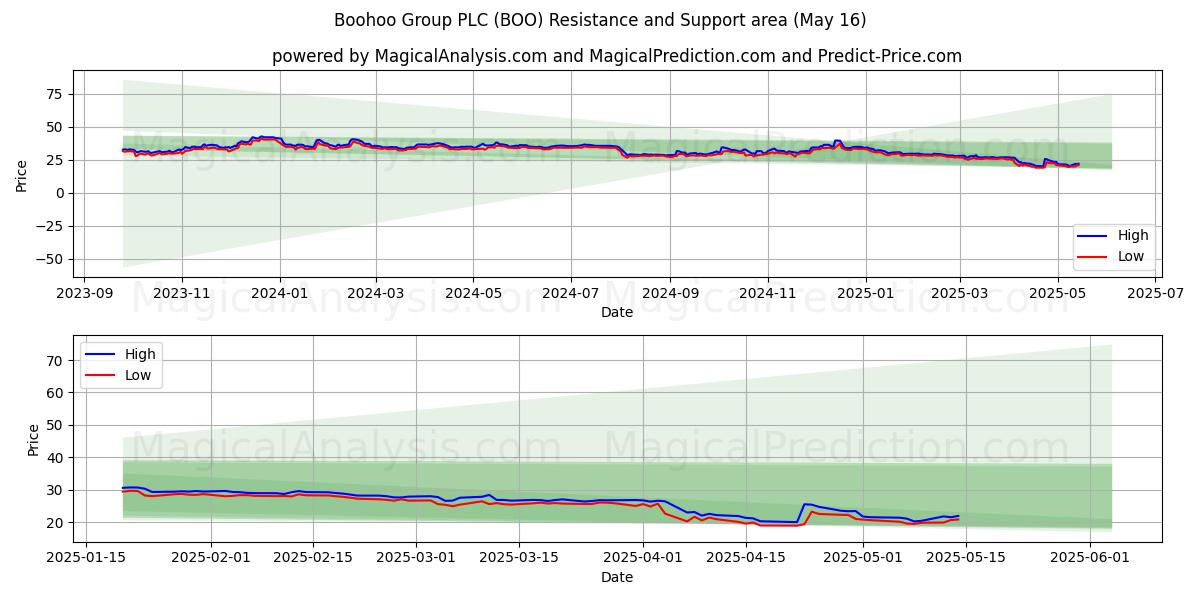Click the '−50' y-axis value on top chart
The width and height of the screenshot is (1200, 600).
(x=50, y=259)
